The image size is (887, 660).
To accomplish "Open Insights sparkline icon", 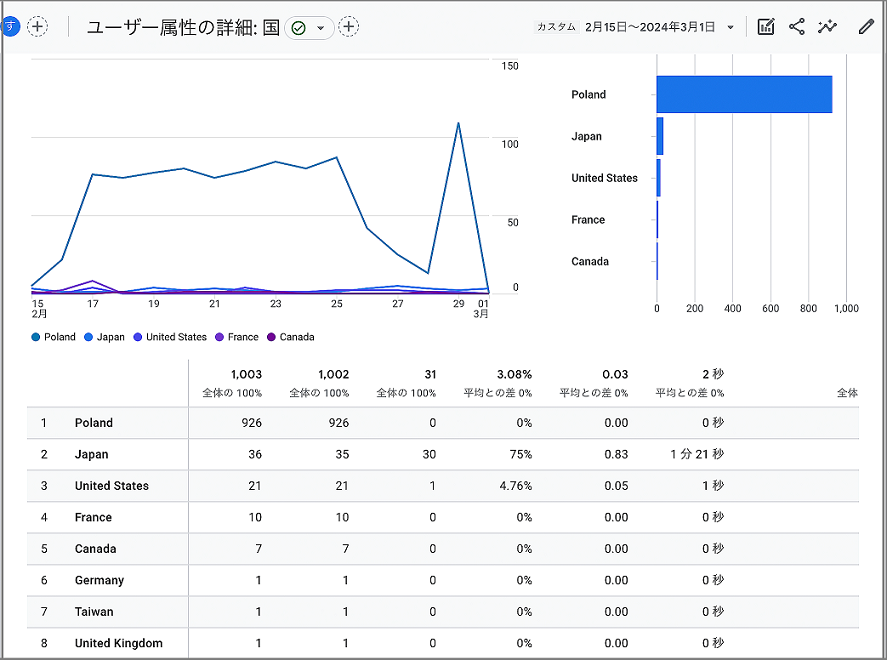I will 827,27.
